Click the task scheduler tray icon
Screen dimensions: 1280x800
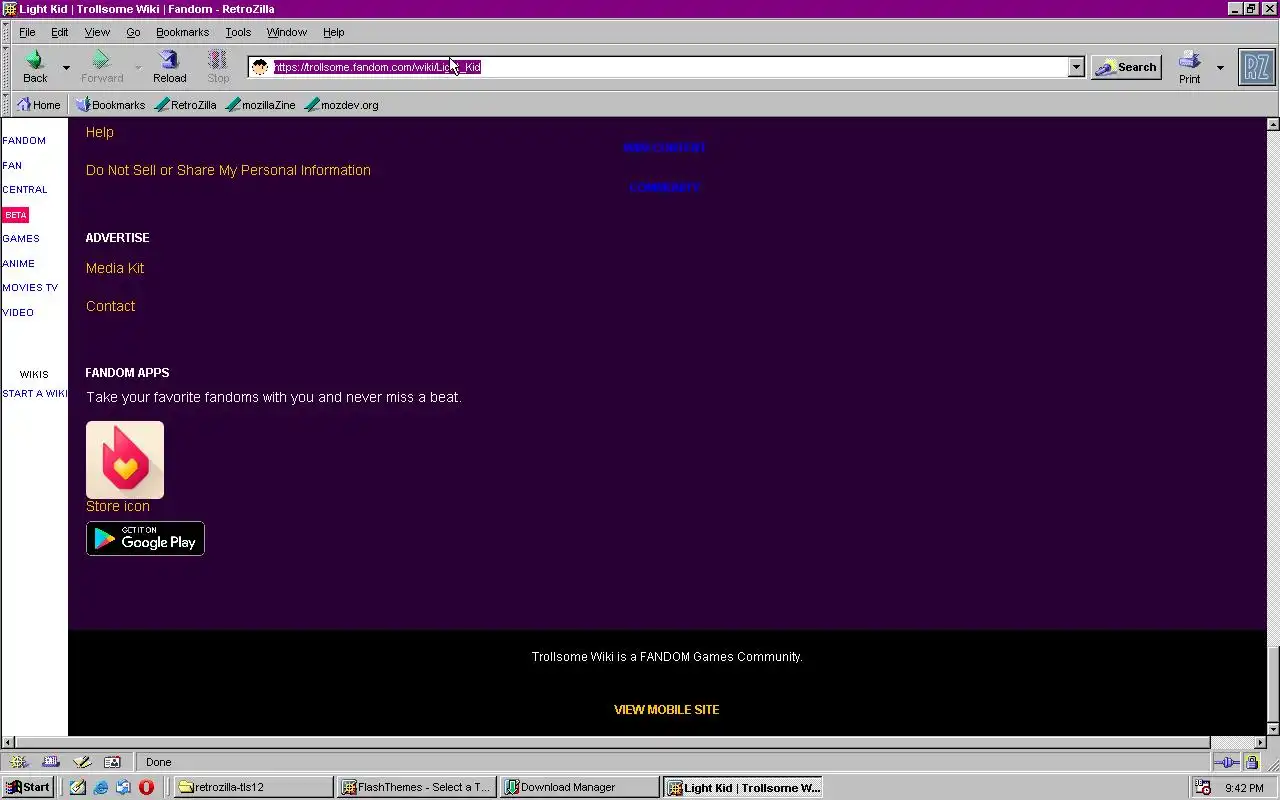[1203, 787]
